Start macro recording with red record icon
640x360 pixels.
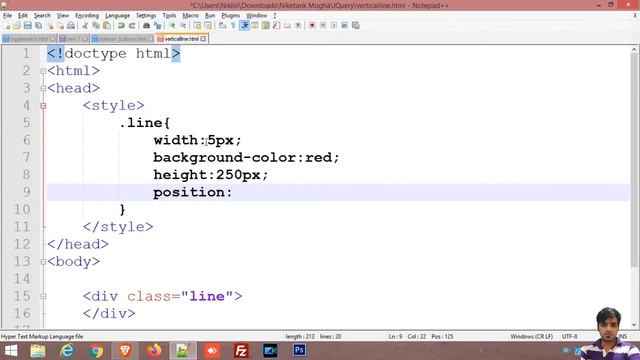pyautogui.click(x=312, y=26)
